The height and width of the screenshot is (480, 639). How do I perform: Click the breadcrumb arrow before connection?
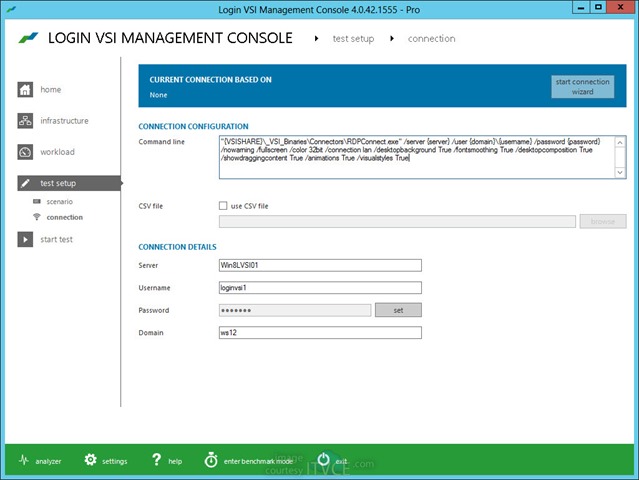(x=392, y=39)
